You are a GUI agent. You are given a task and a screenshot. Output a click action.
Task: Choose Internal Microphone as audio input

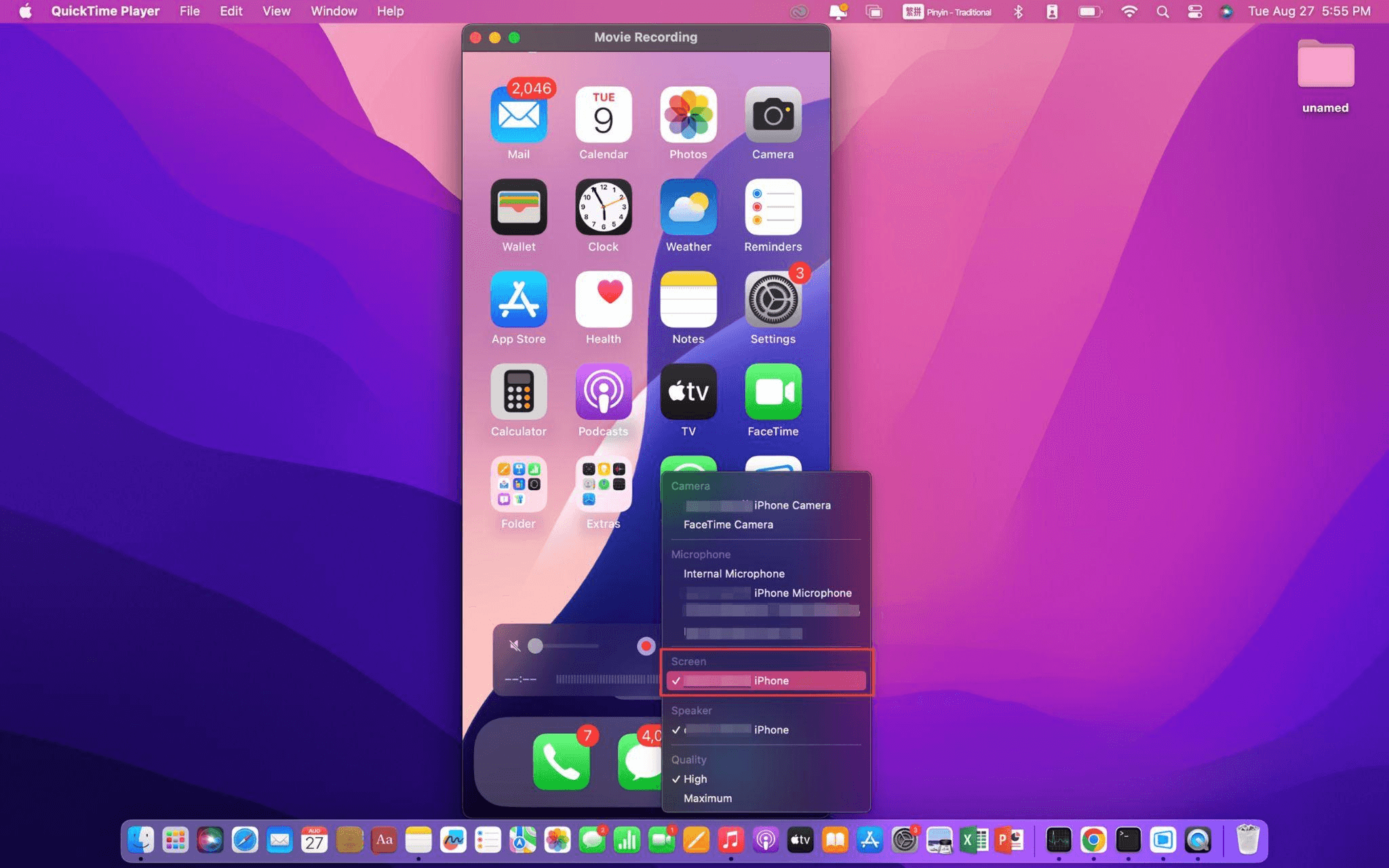(766, 574)
